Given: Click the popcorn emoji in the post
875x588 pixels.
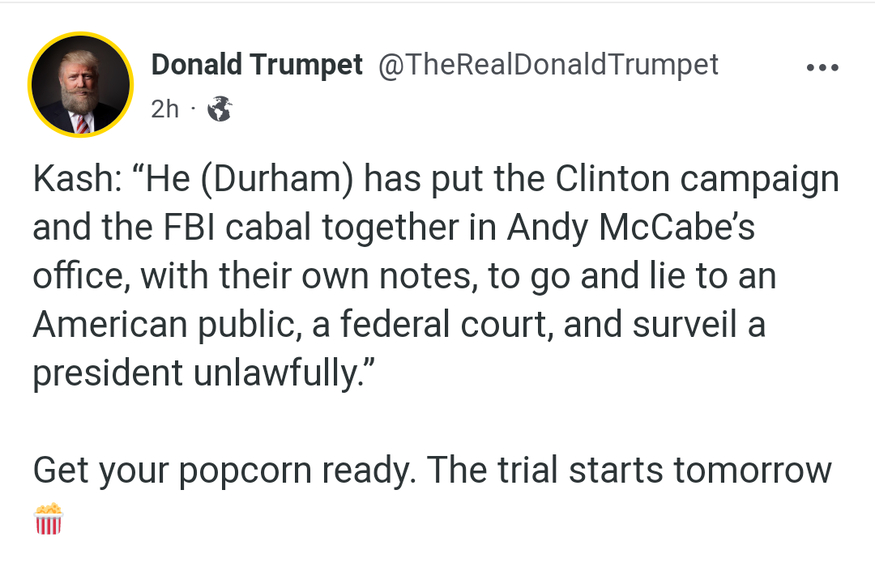Looking at the screenshot, I should [48, 520].
